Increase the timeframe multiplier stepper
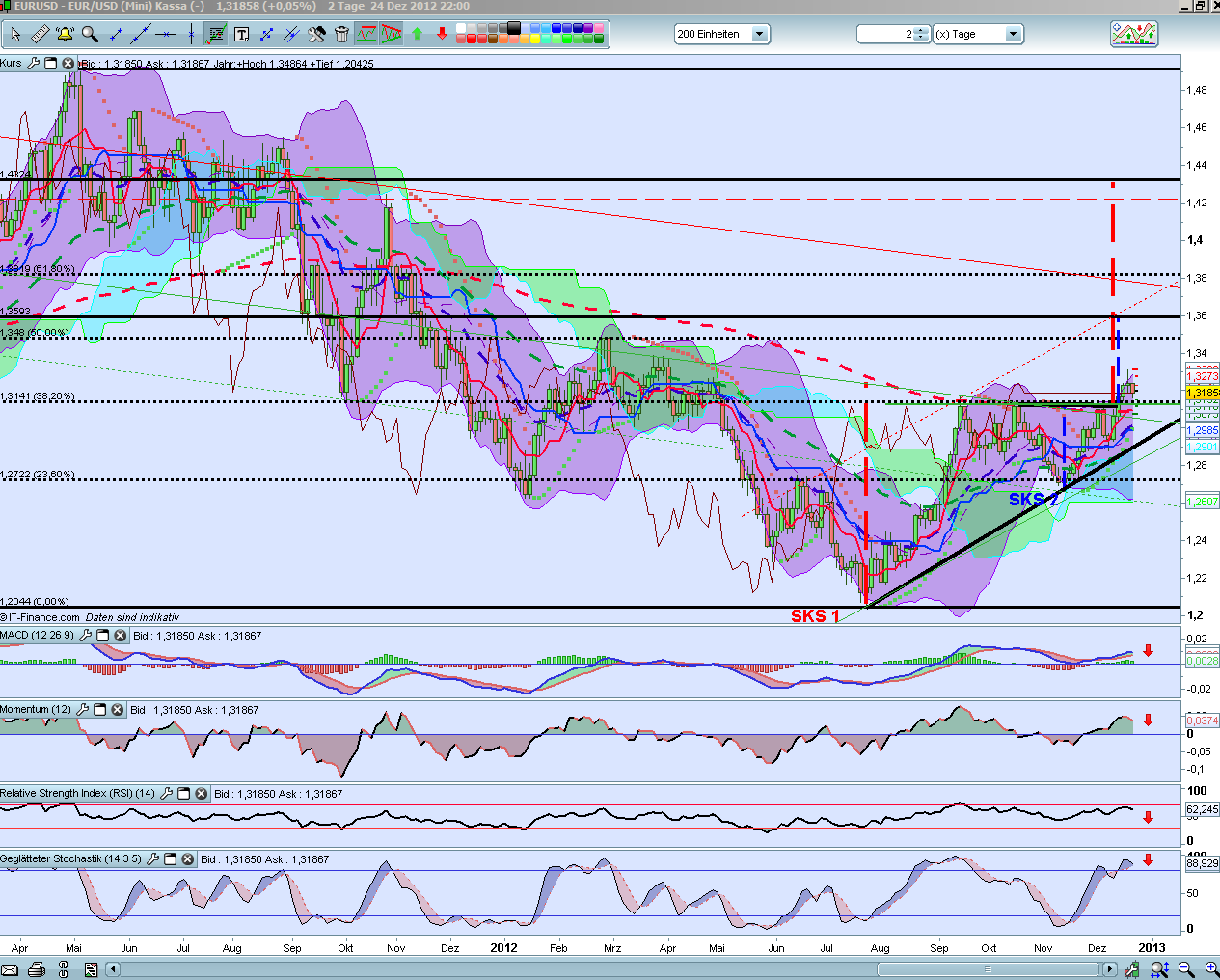This screenshot has width=1220, height=980. [x=922, y=30]
